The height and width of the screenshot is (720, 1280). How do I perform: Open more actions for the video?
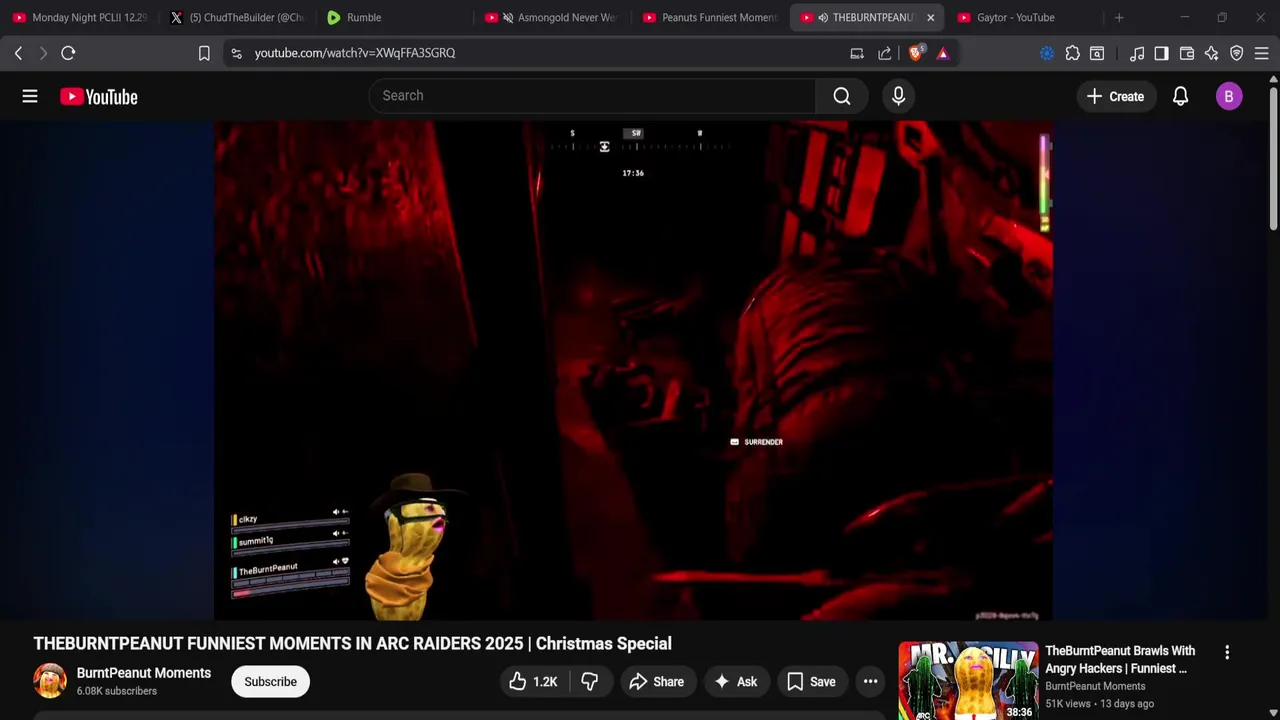[870, 682]
